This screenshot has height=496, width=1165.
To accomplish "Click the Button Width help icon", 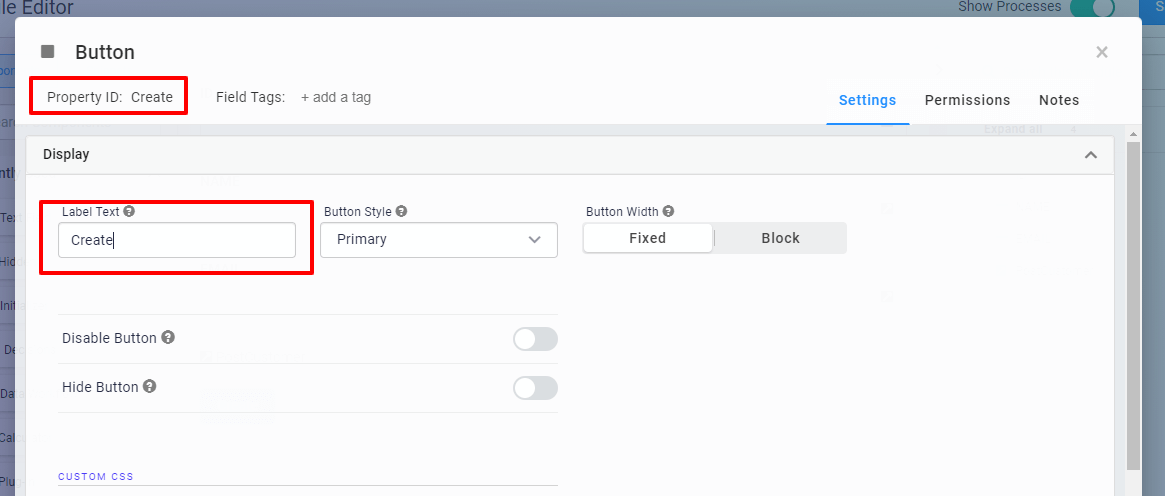I will click(x=668, y=211).
